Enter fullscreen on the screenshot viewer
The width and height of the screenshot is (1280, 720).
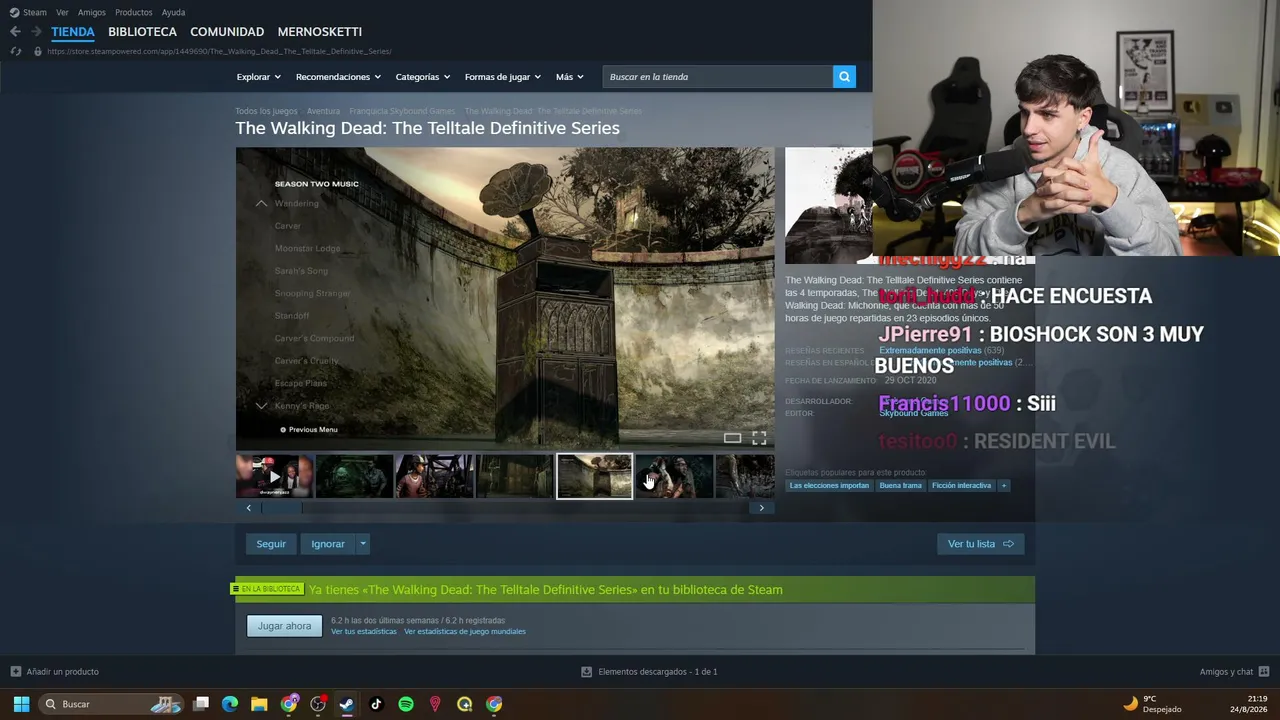759,438
